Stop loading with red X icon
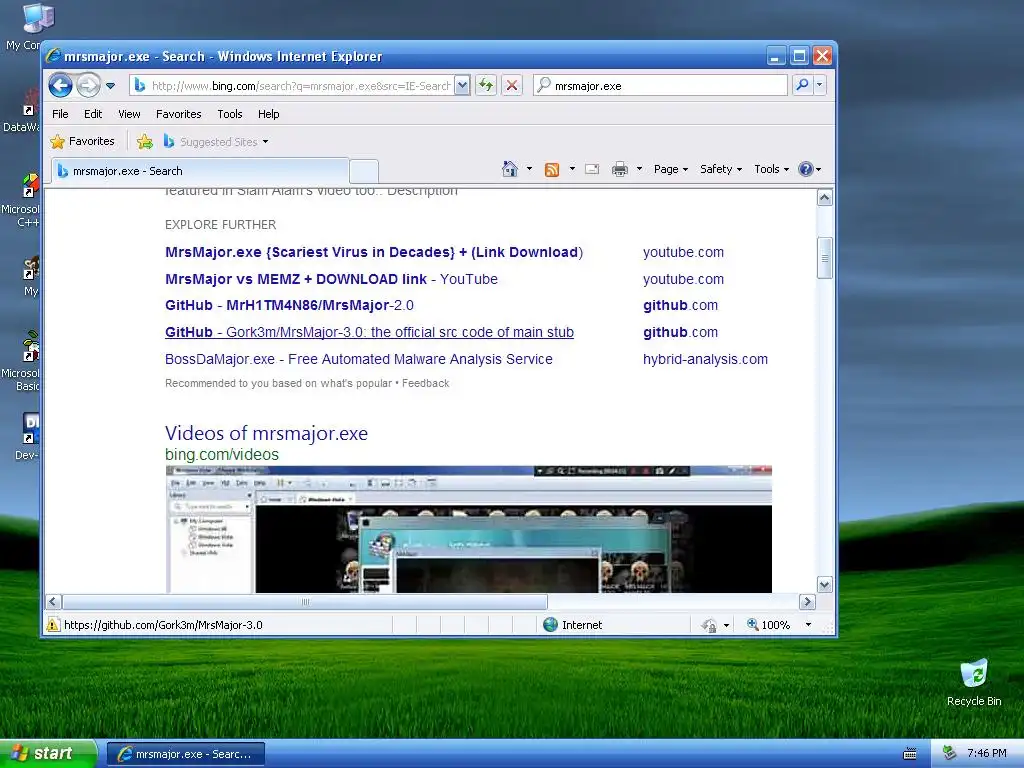The height and width of the screenshot is (768, 1024). (512, 86)
